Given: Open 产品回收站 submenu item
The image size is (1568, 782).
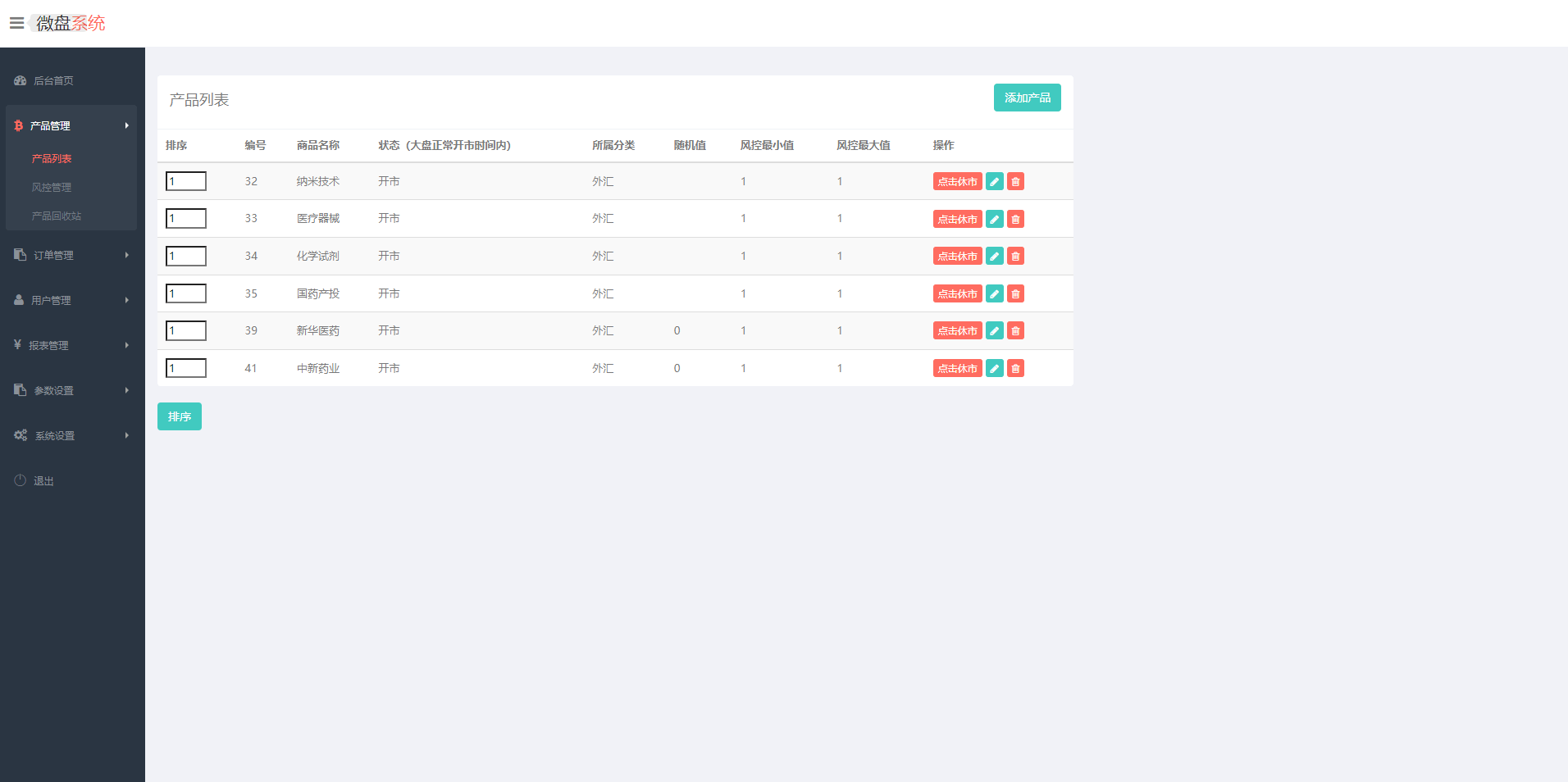Looking at the screenshot, I should coord(57,216).
